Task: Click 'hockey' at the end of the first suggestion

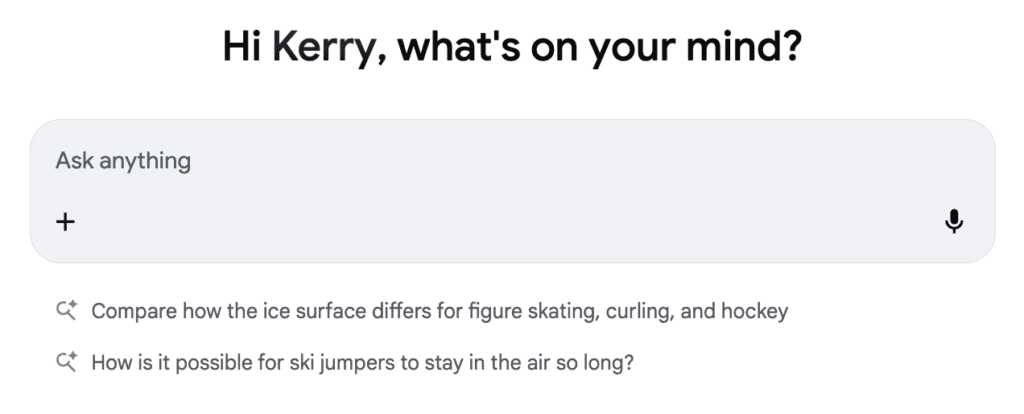Action: [x=756, y=311]
